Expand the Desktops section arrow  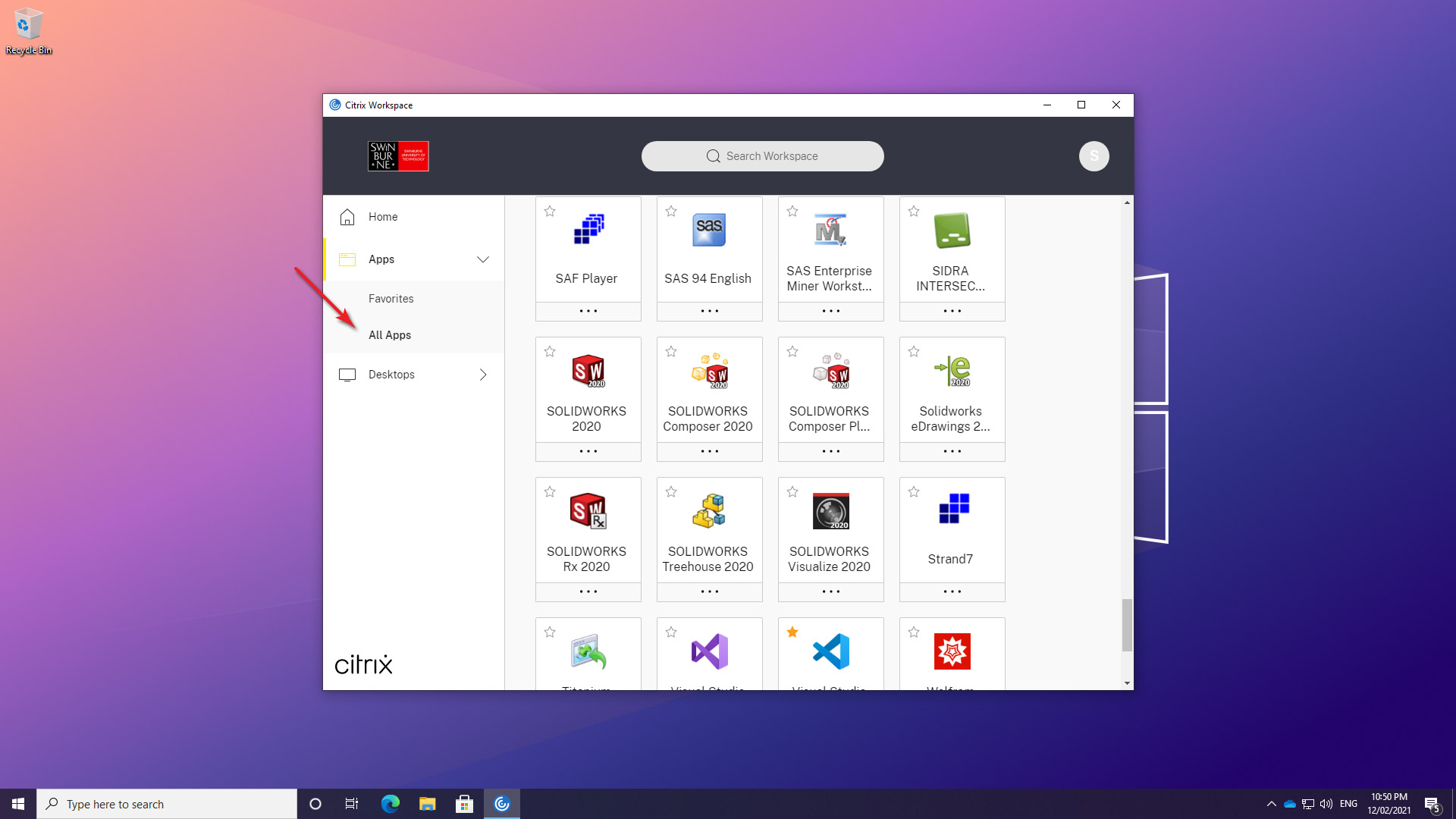(483, 375)
